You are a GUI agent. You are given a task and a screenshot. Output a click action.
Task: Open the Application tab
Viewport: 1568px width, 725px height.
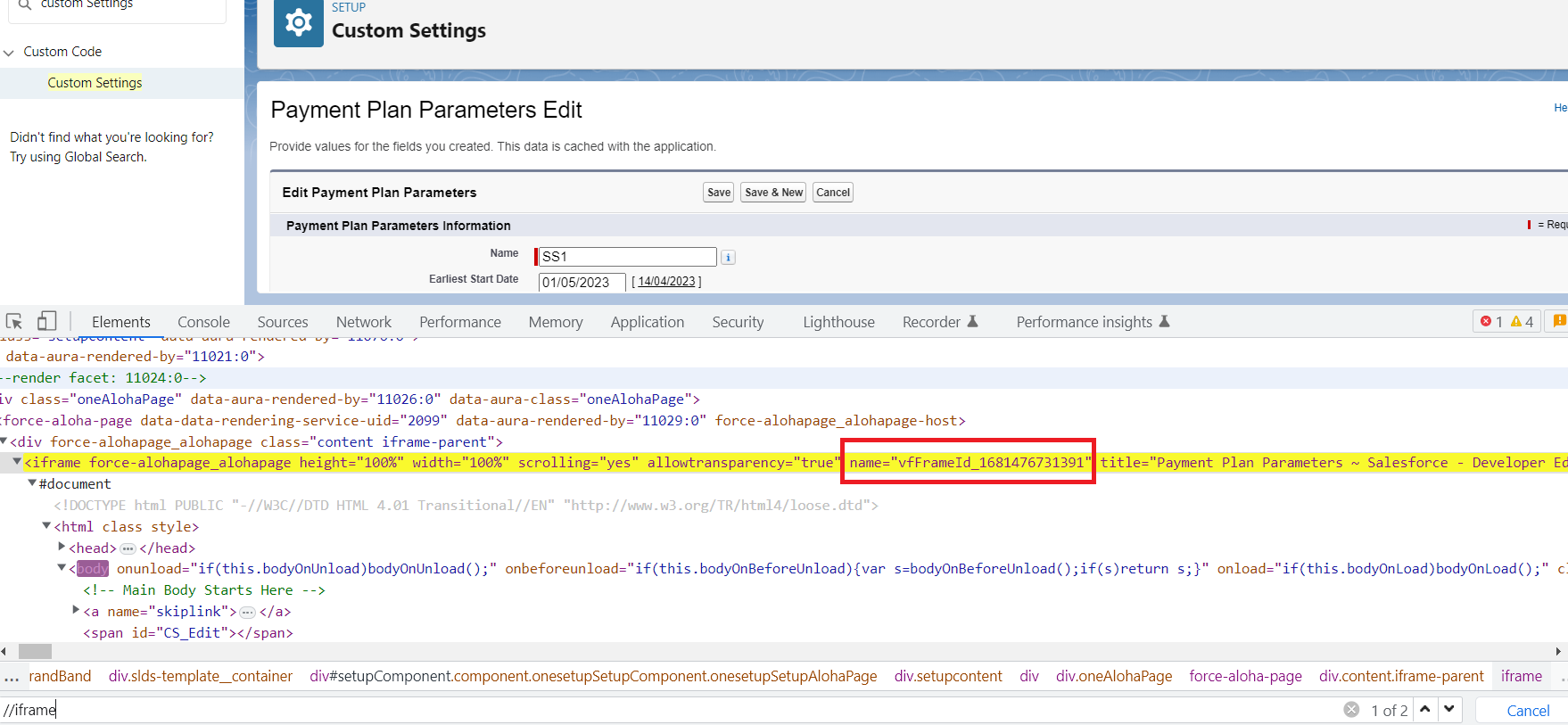[648, 322]
